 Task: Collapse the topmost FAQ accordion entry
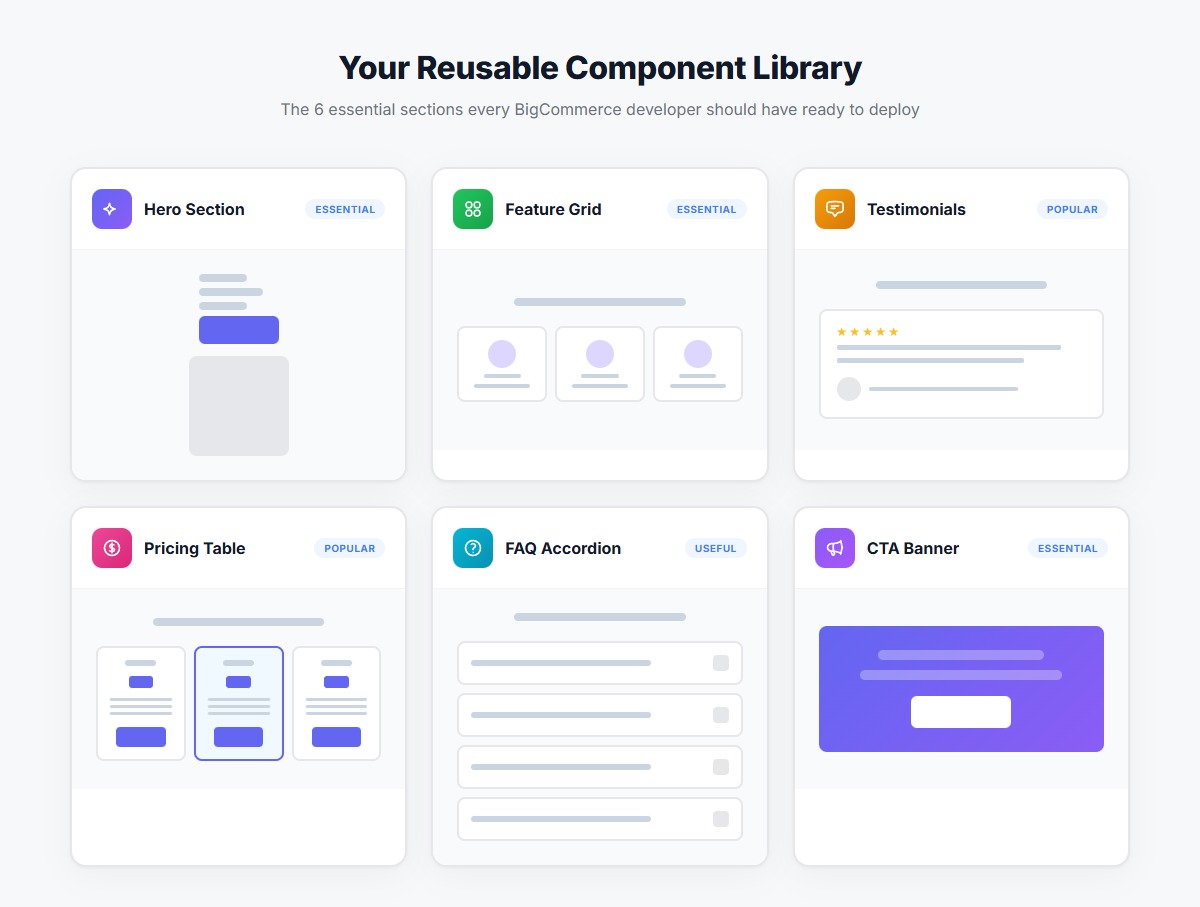[x=599, y=663]
